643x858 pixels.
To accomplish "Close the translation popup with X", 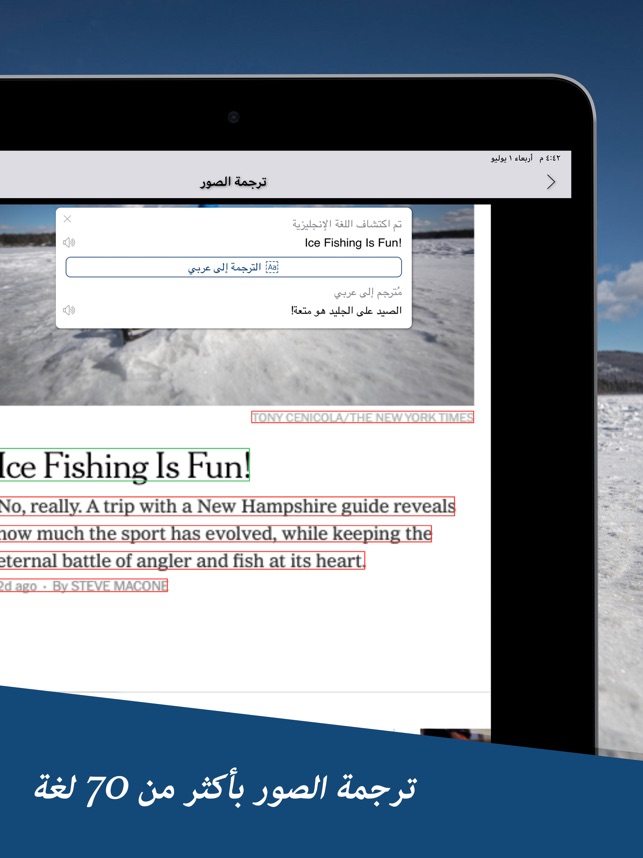I will tap(67, 219).
